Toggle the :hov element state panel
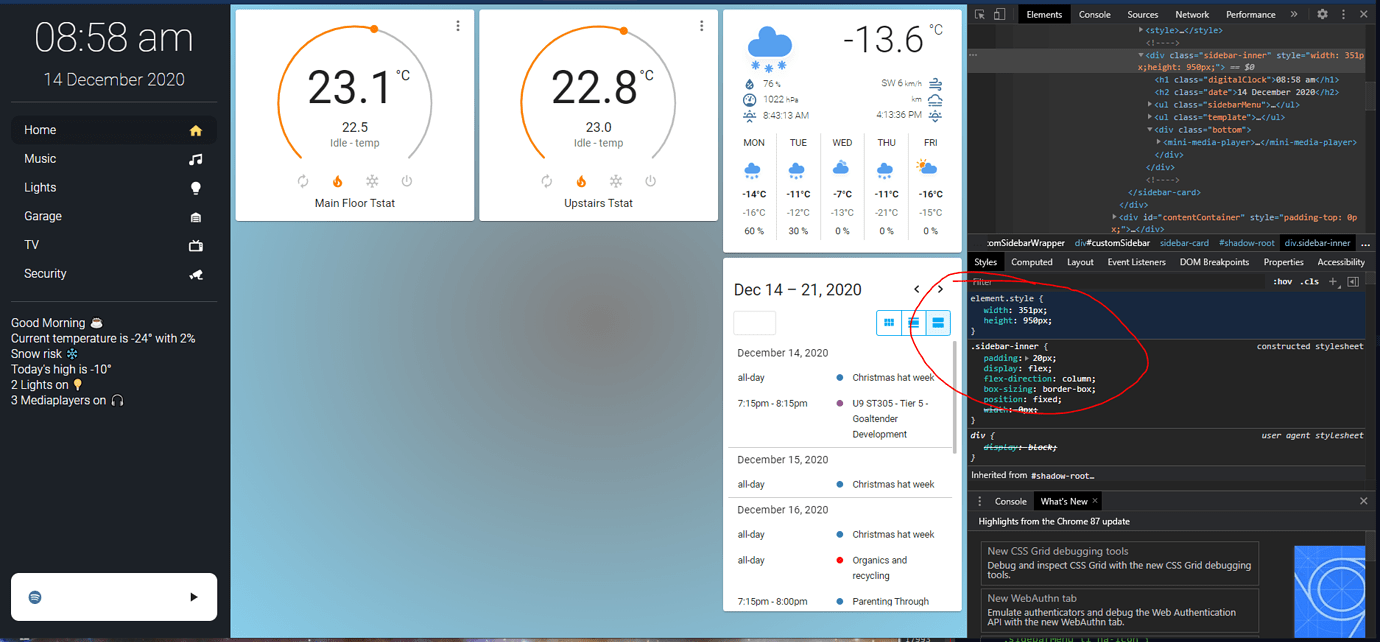The width and height of the screenshot is (1380, 642). pyautogui.click(x=1282, y=282)
